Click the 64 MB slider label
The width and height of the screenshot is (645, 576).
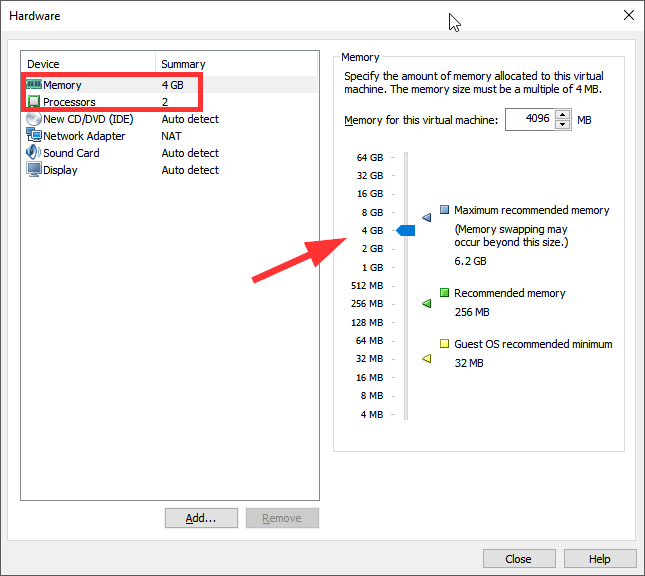pos(369,341)
